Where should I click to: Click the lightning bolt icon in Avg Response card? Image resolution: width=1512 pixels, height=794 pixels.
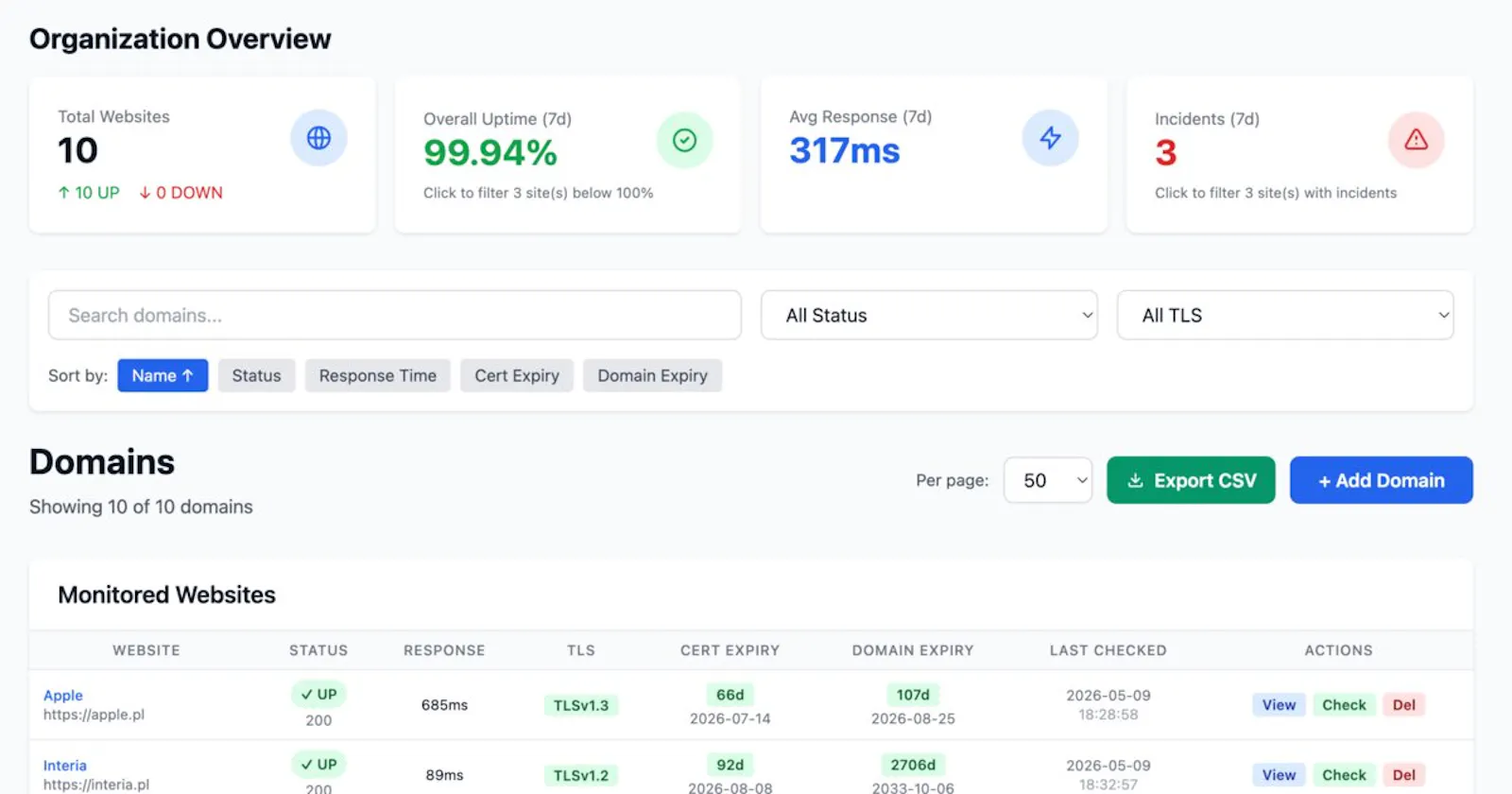pos(1050,138)
